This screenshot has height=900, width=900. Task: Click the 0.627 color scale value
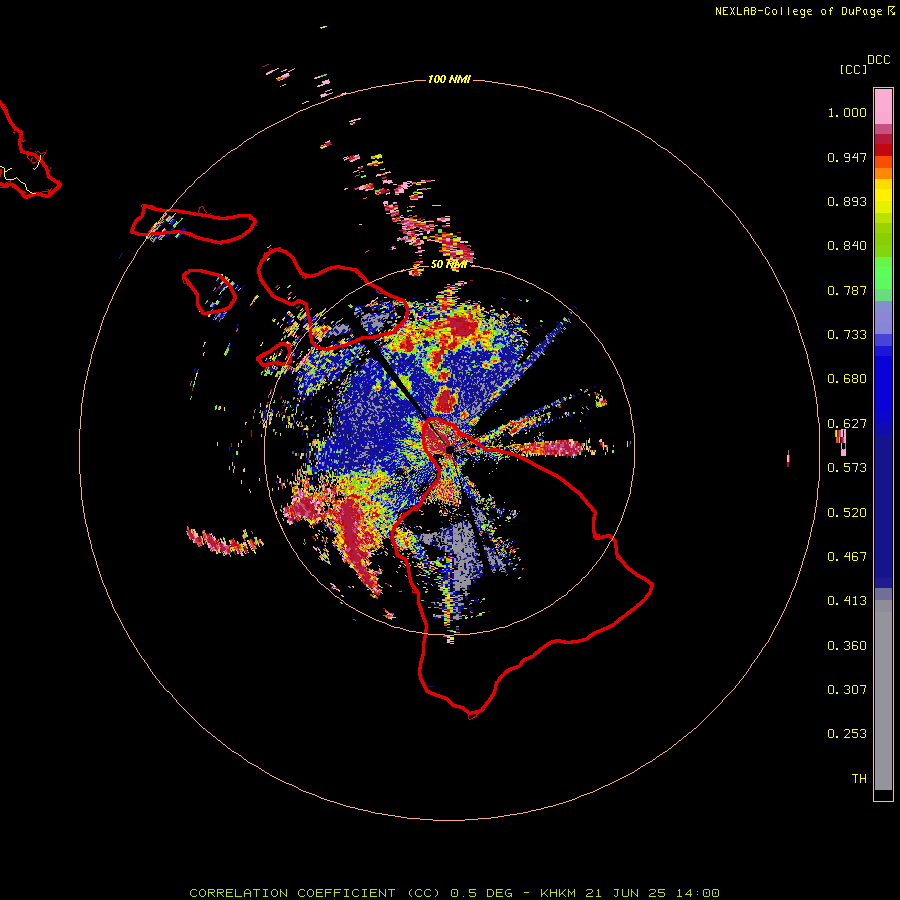pos(847,424)
